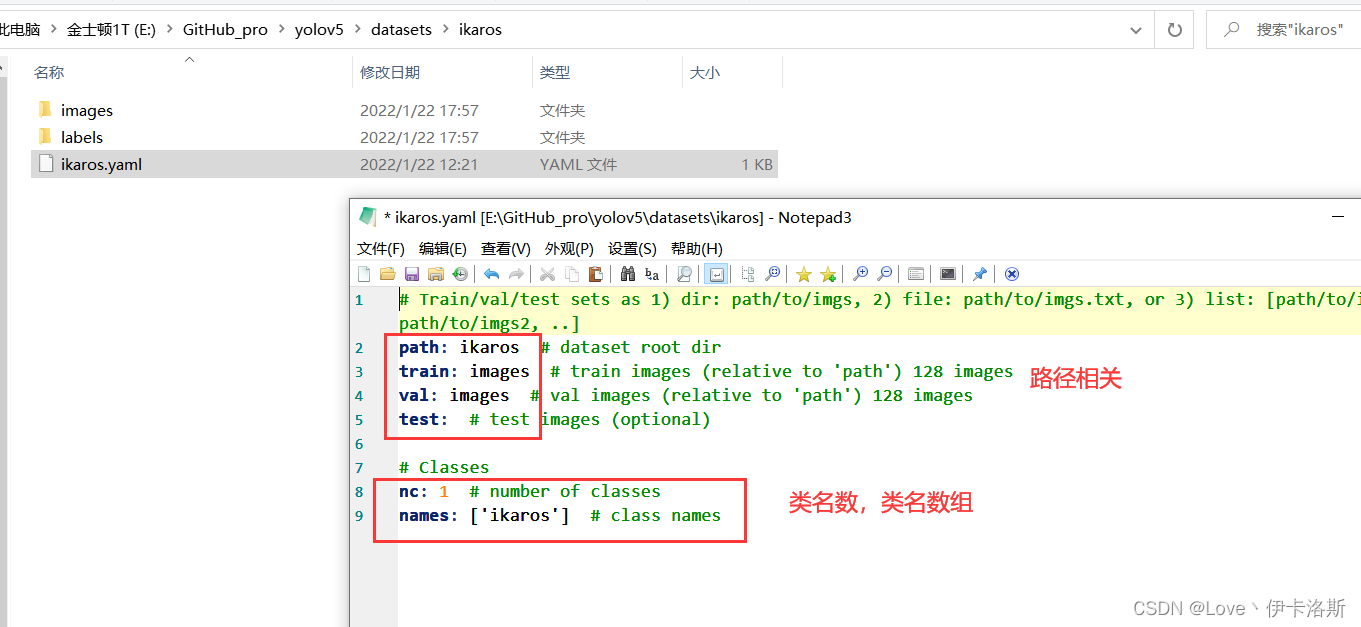Toggle word wrap toolbar button
1361x627 pixels.
coord(716,274)
